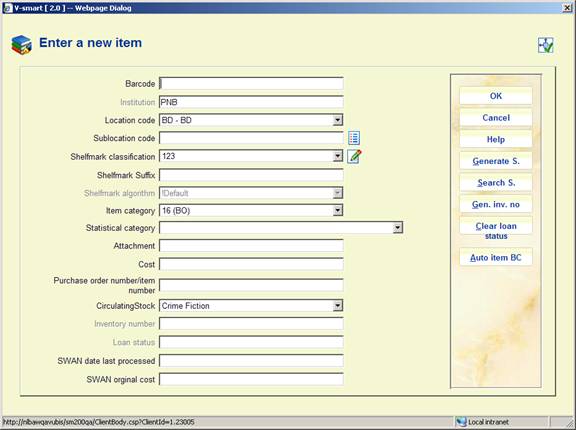The image size is (576, 430).
Task: Click the Local intranet zone icon
Action: (461, 422)
